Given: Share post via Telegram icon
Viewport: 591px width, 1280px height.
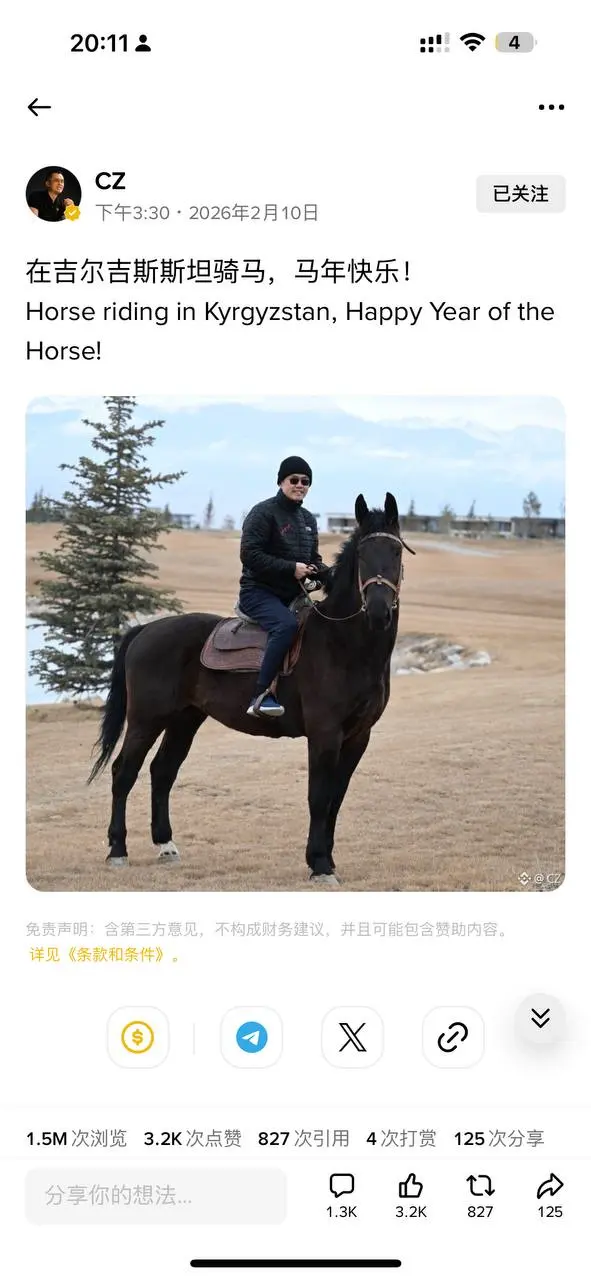Looking at the screenshot, I should point(252,1038).
